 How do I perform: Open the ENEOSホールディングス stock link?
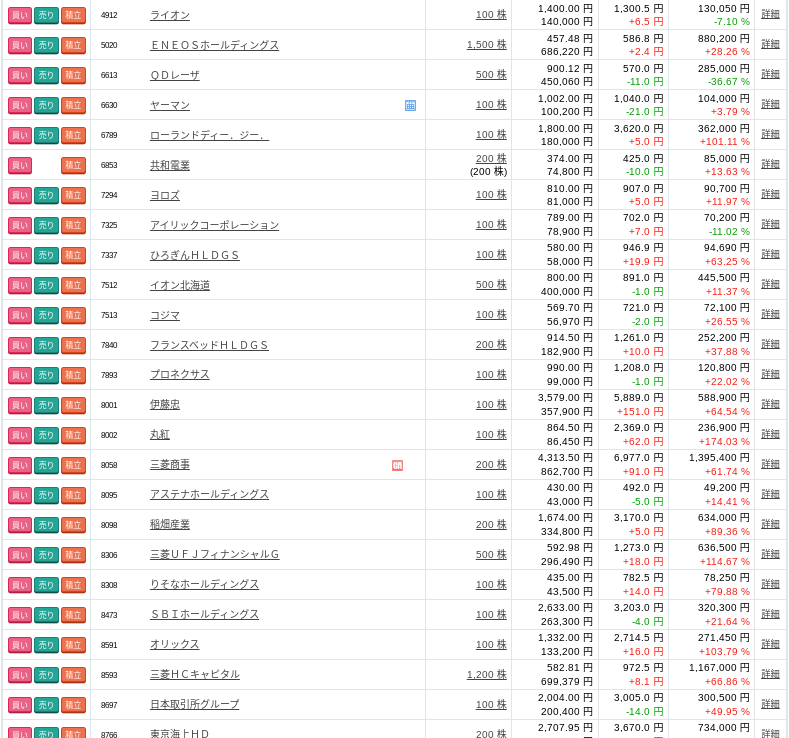[214, 45]
